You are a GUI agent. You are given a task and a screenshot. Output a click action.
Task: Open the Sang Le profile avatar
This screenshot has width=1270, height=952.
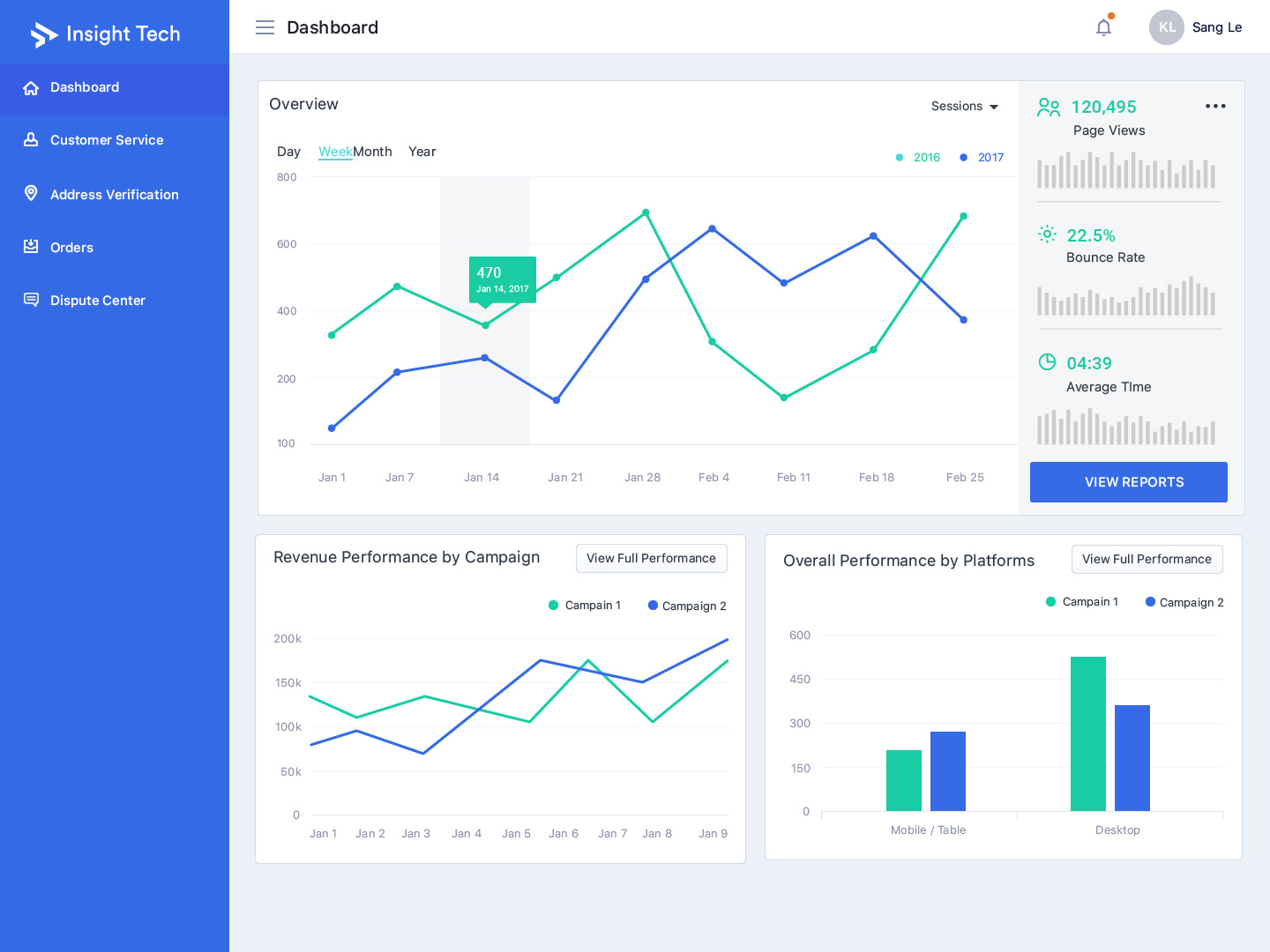(1166, 27)
